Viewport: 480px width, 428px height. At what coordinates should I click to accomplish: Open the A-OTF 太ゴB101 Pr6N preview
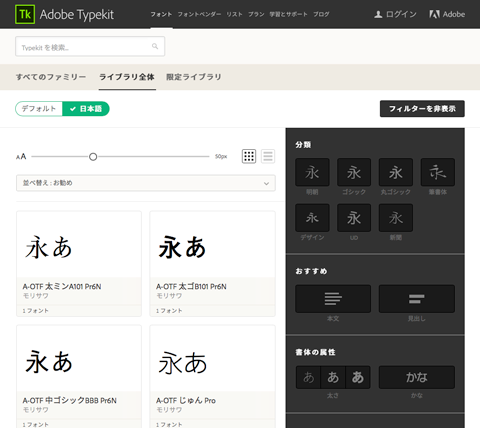(x=212, y=244)
